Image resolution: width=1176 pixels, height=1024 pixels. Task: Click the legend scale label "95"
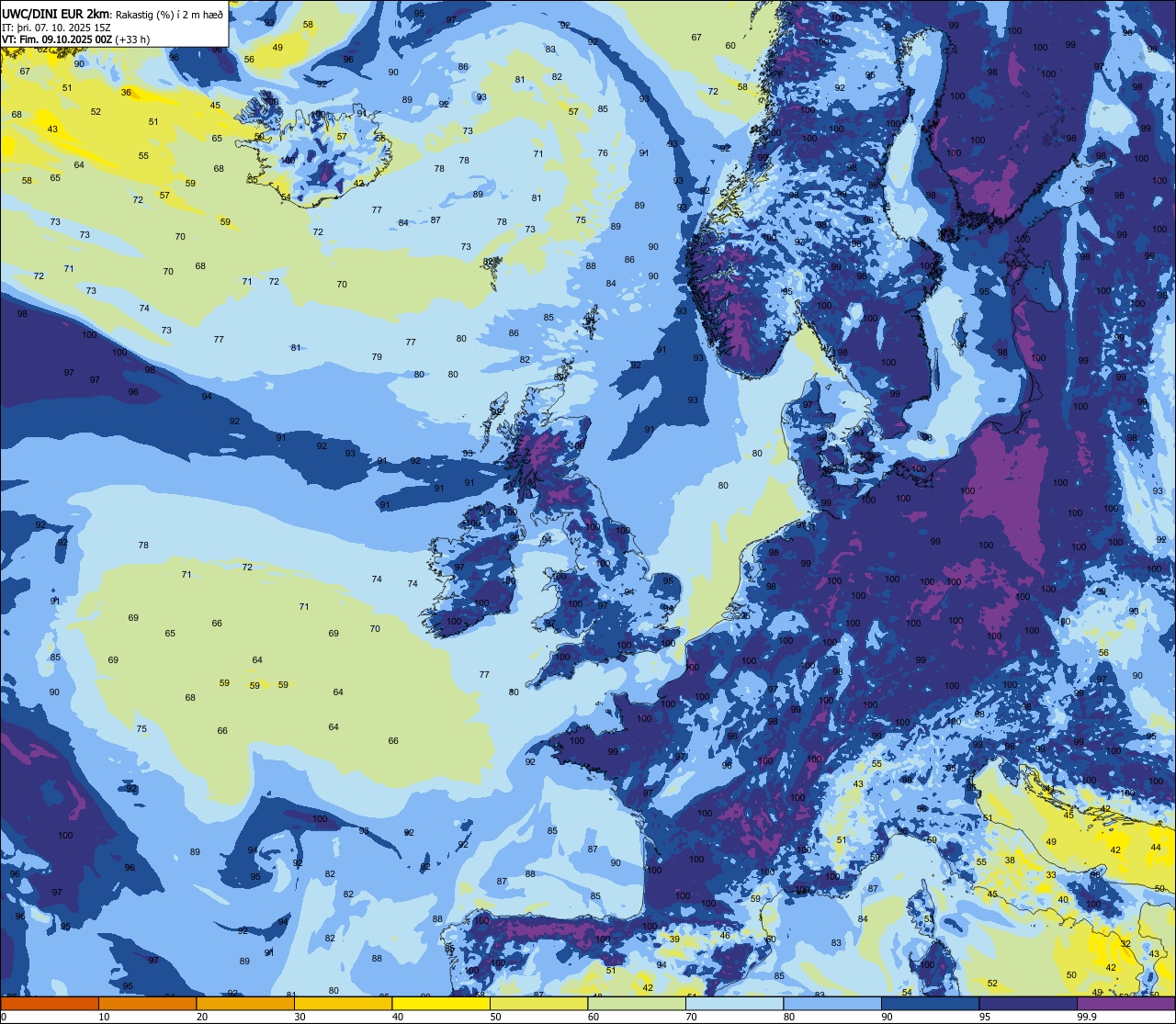(x=986, y=1017)
